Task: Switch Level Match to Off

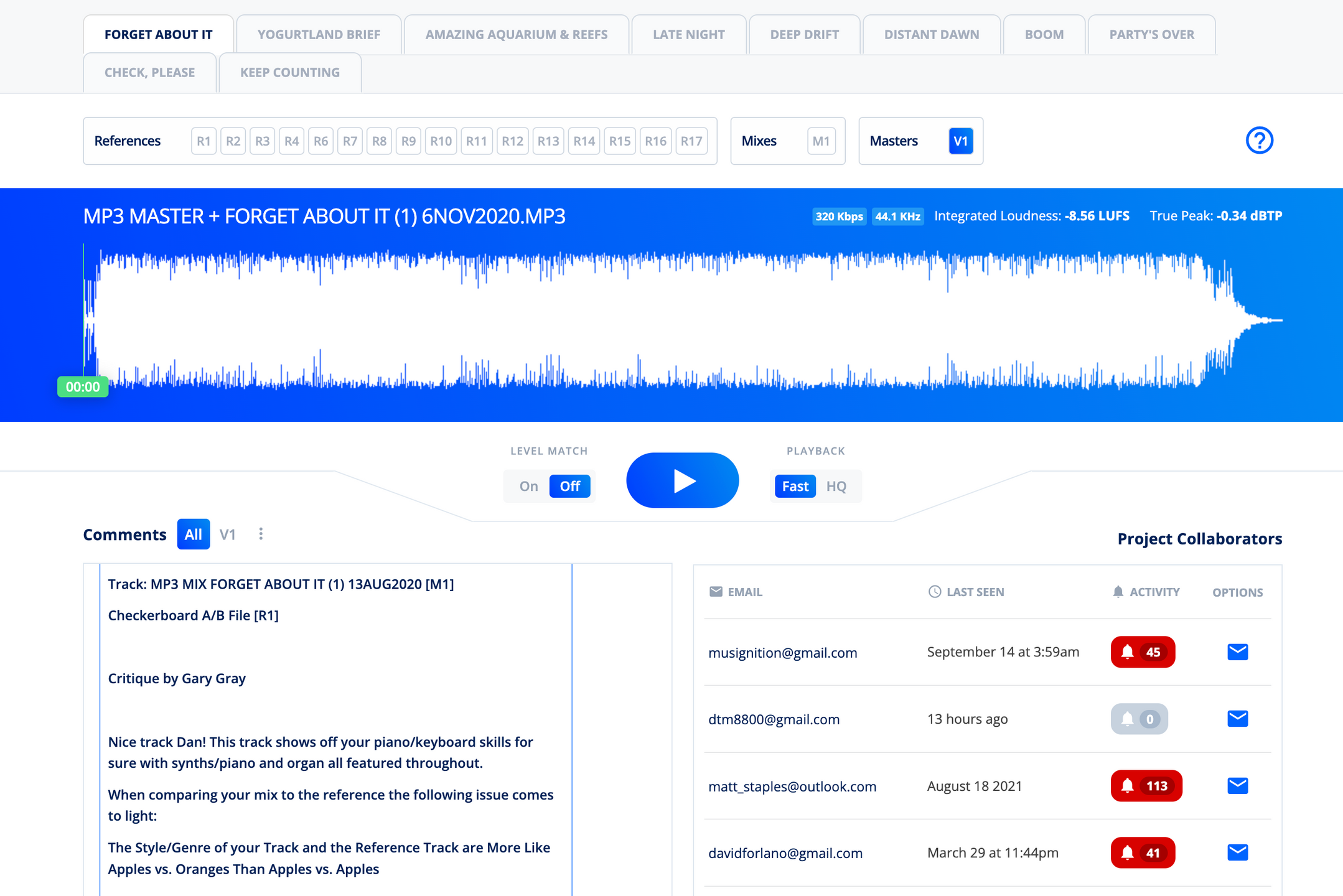Action: (x=569, y=486)
